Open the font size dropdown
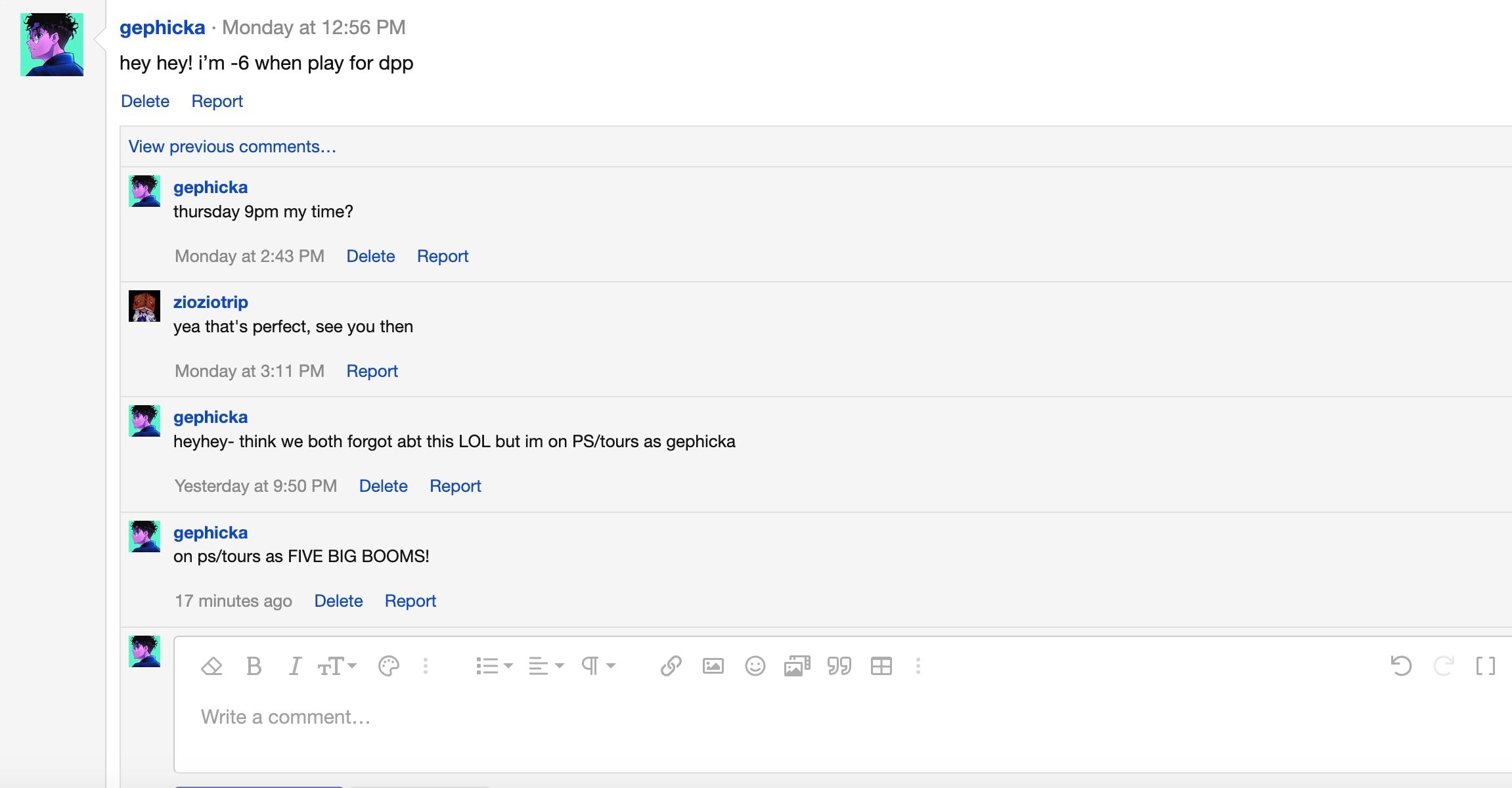The image size is (1512, 788). coord(337,667)
